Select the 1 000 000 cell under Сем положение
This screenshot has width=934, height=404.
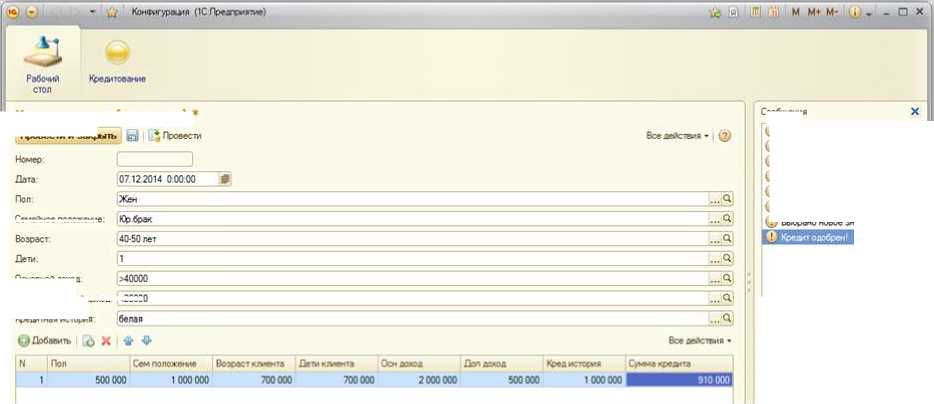click(x=171, y=380)
